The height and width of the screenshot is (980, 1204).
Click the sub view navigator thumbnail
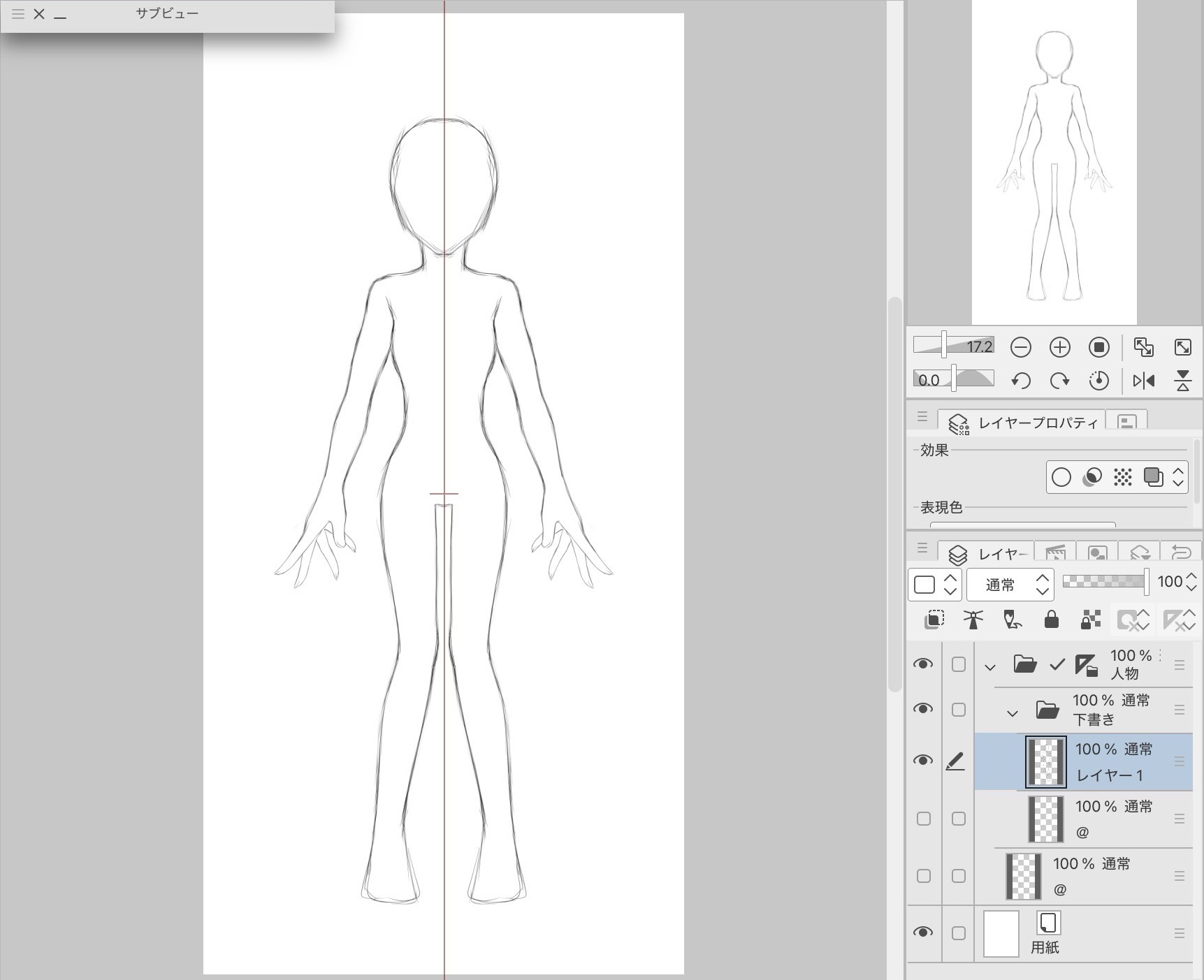1054,162
